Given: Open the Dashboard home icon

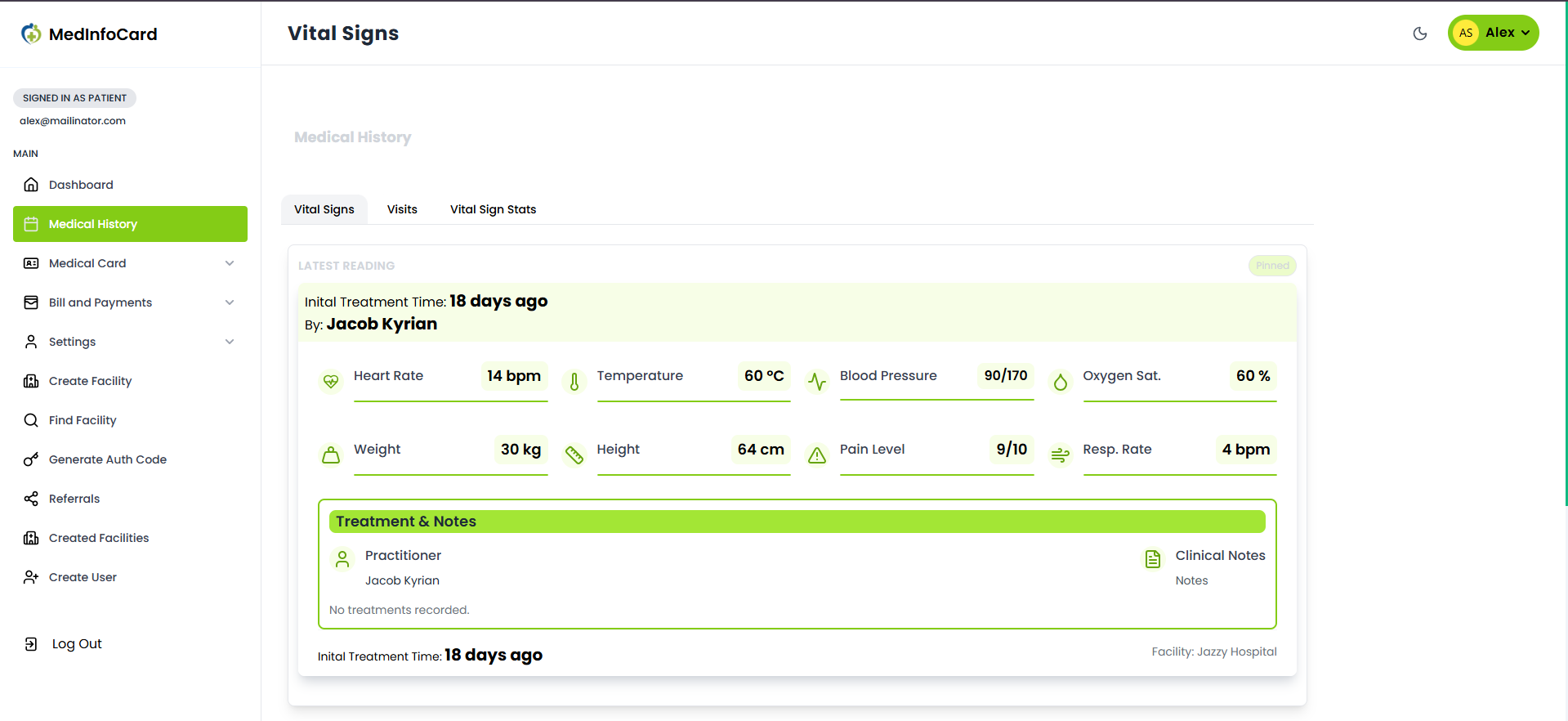Looking at the screenshot, I should pos(31,185).
